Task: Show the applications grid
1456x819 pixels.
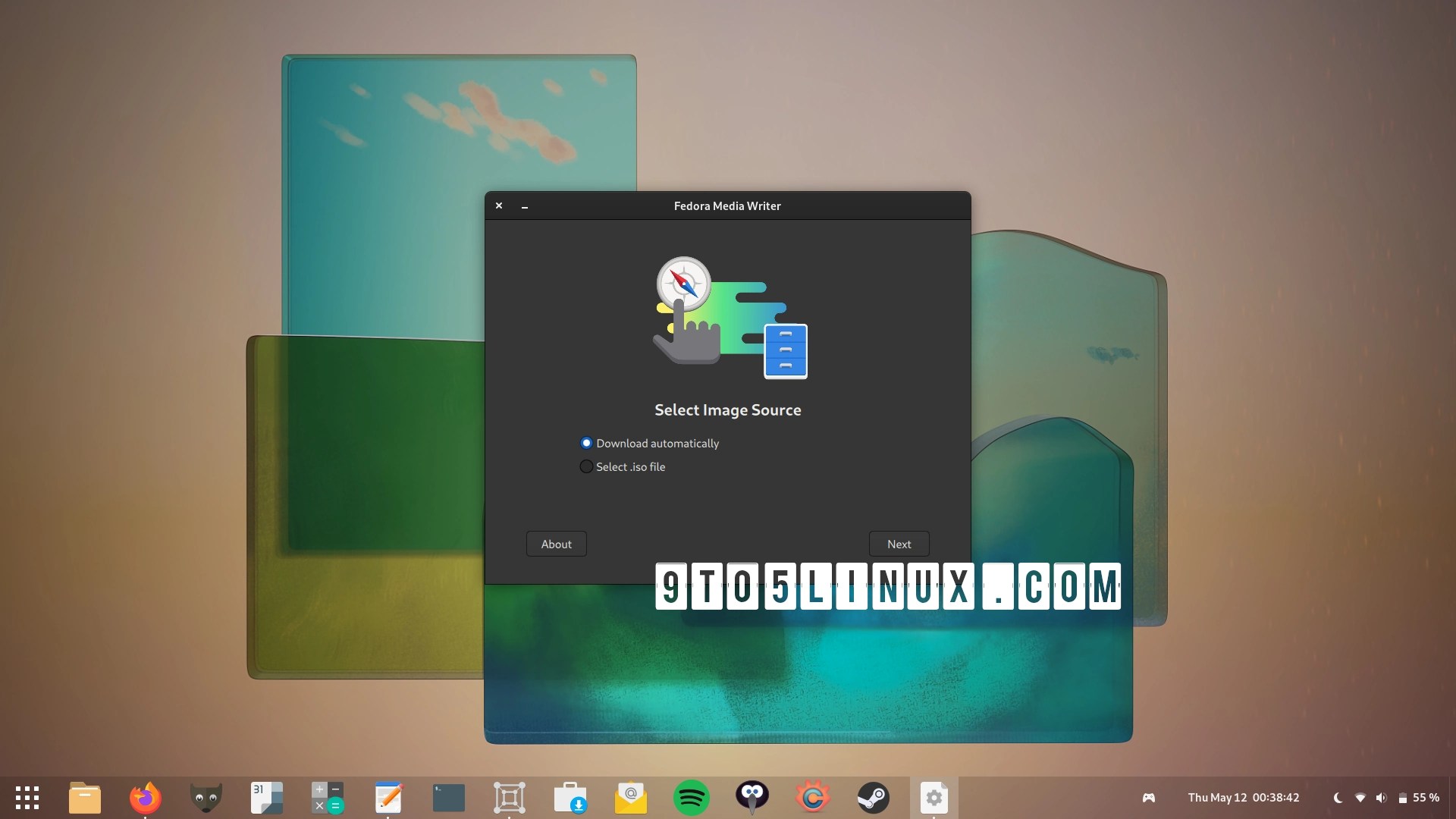Action: pyautogui.click(x=27, y=798)
